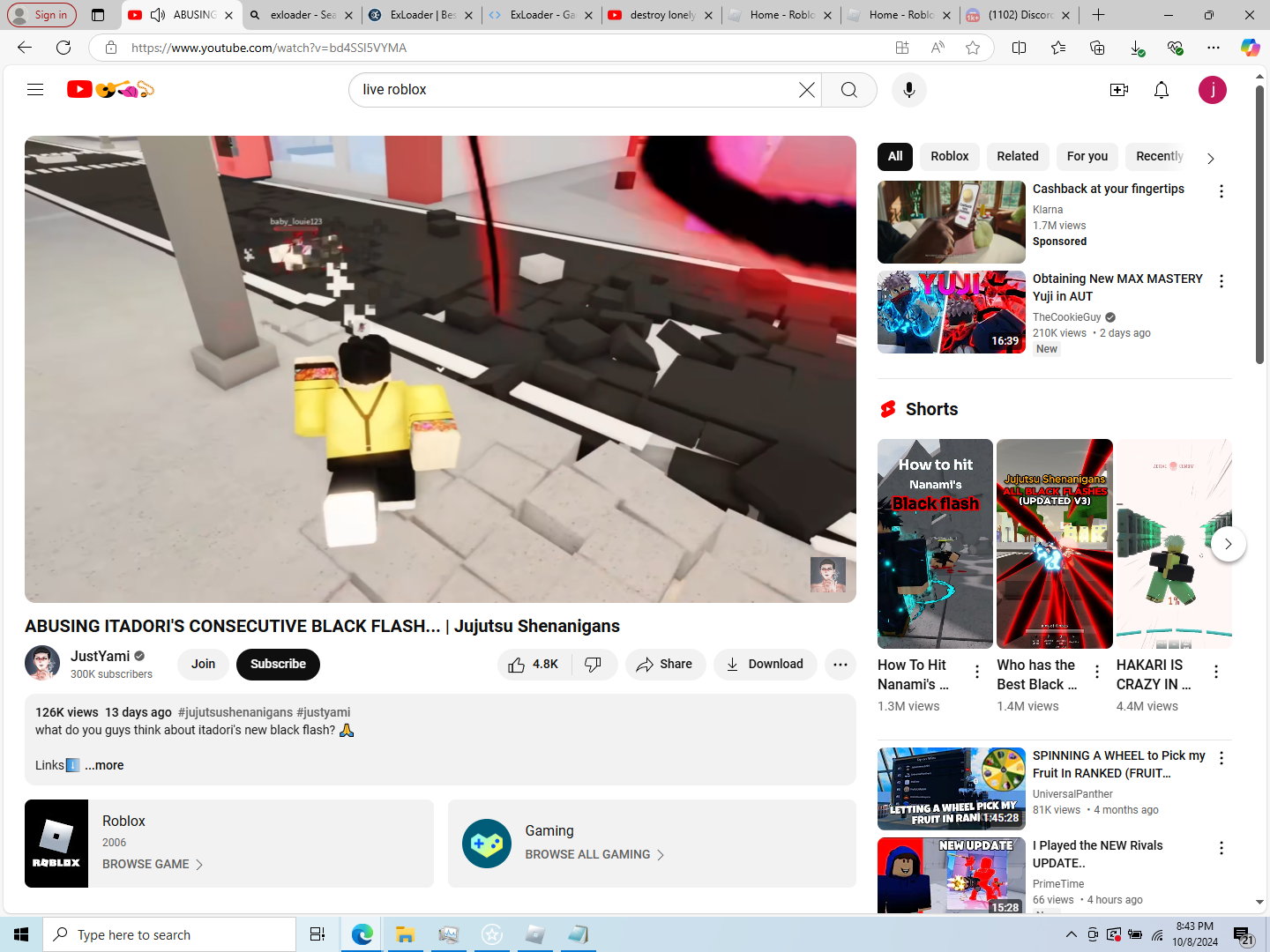Viewport: 1270px width, 952px height.
Task: Open File Explorer from taskbar
Action: pos(405,934)
